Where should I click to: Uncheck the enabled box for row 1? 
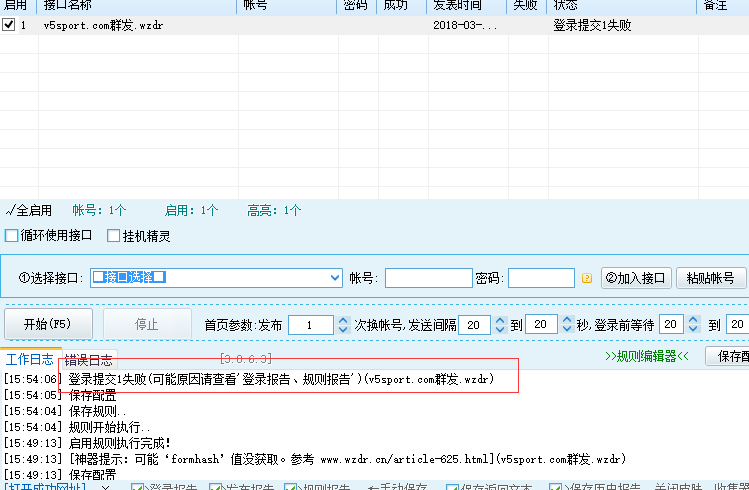[x=9, y=26]
